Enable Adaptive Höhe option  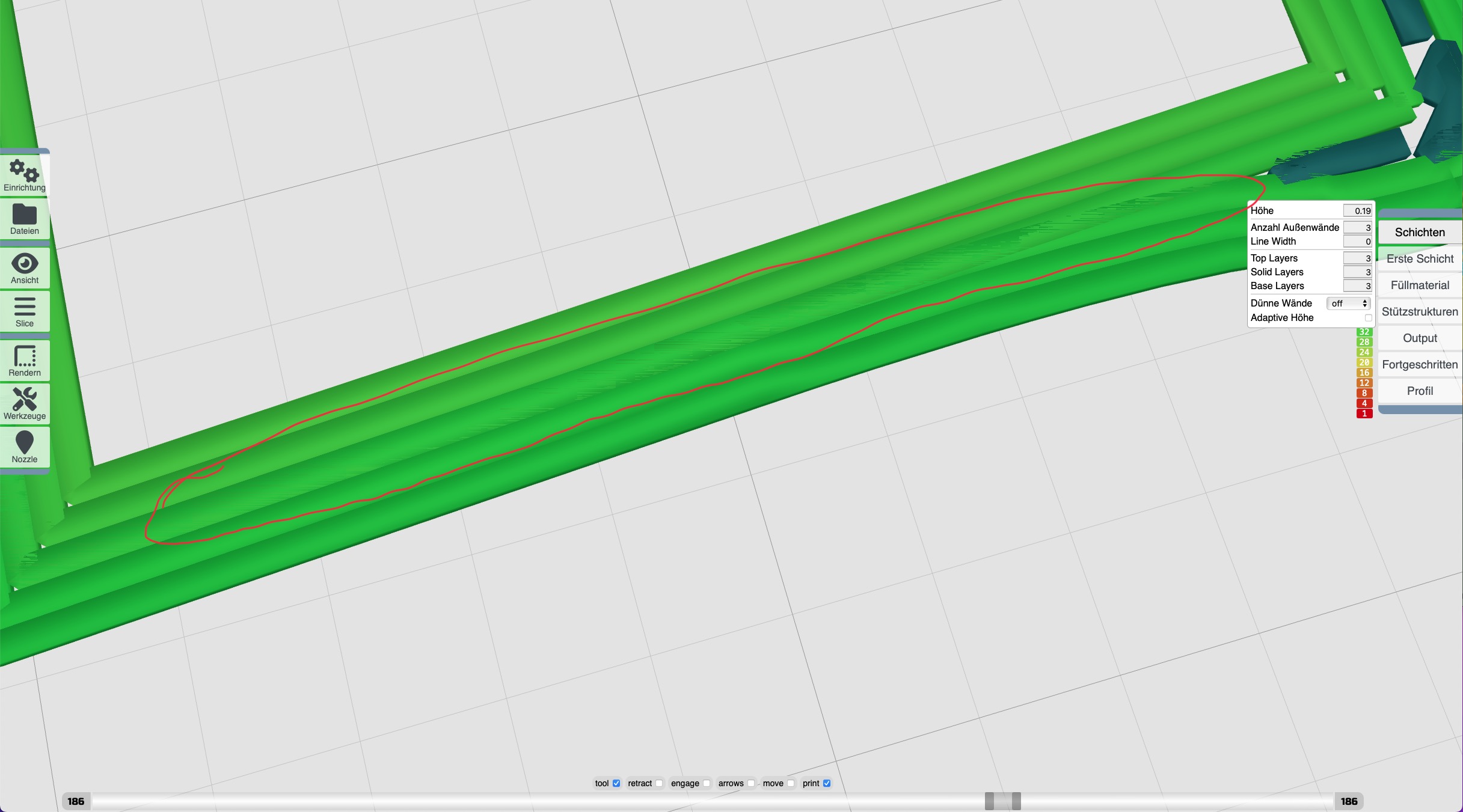[1368, 317]
